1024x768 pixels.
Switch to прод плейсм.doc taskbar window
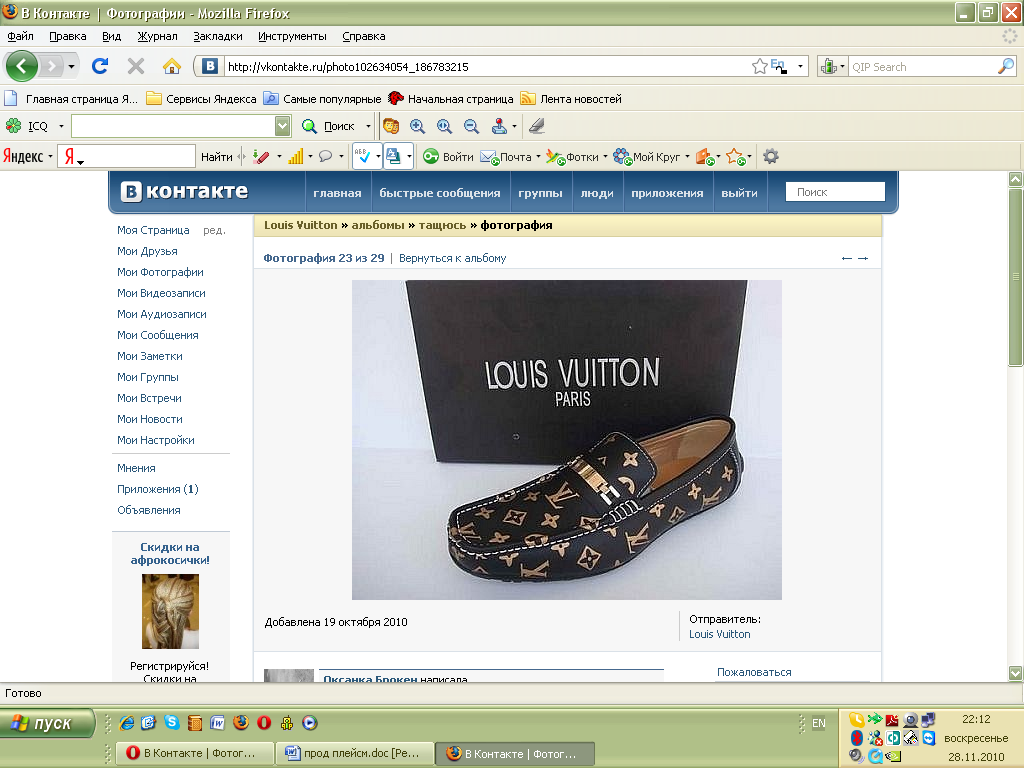(354, 753)
